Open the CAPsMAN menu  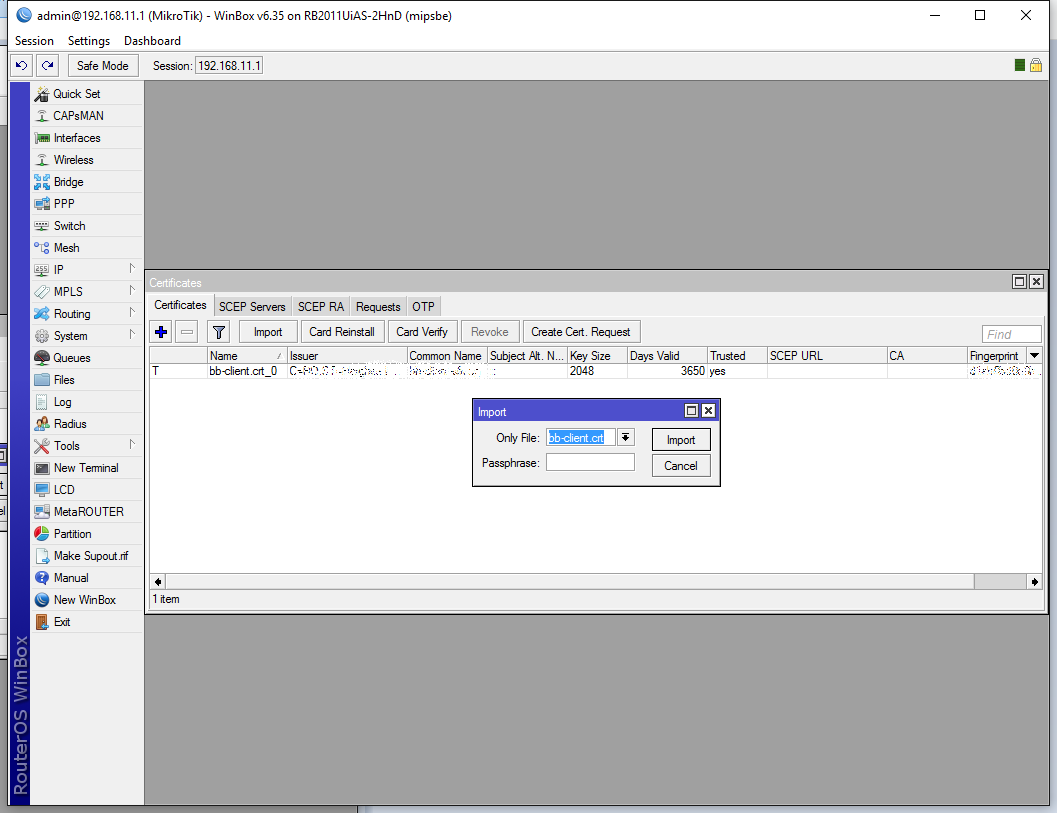point(88,116)
